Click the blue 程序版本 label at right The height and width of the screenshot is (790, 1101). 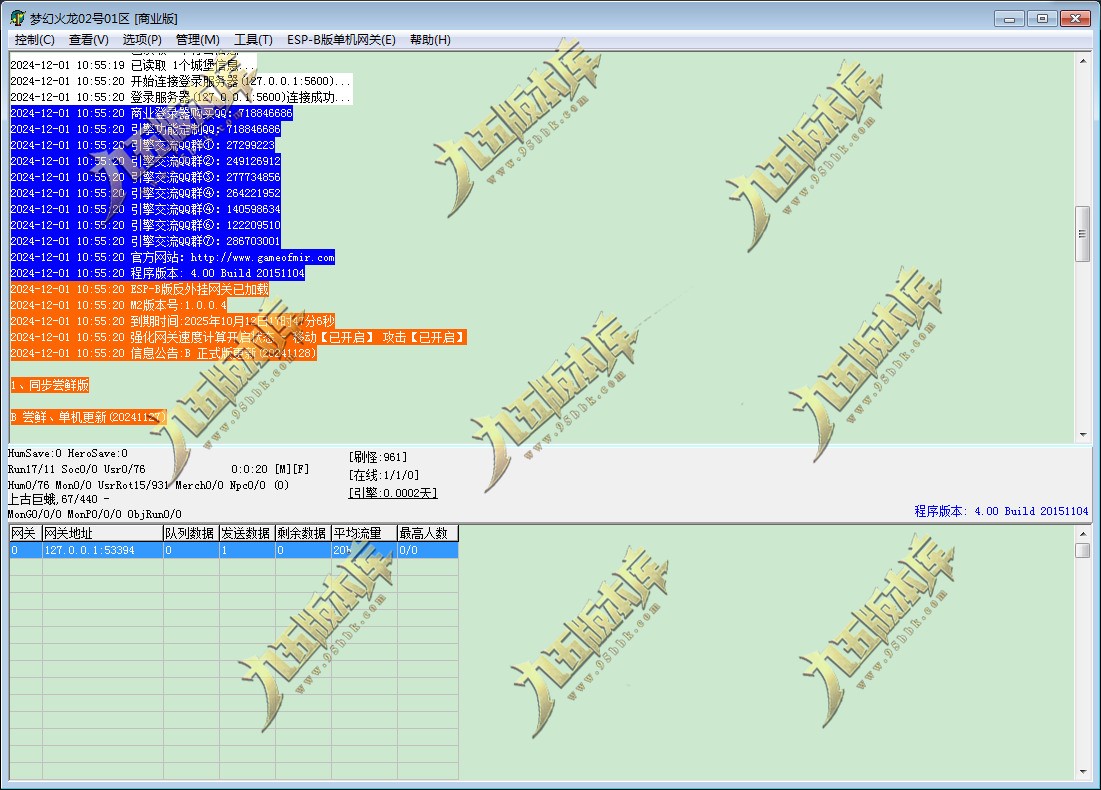coord(1001,511)
